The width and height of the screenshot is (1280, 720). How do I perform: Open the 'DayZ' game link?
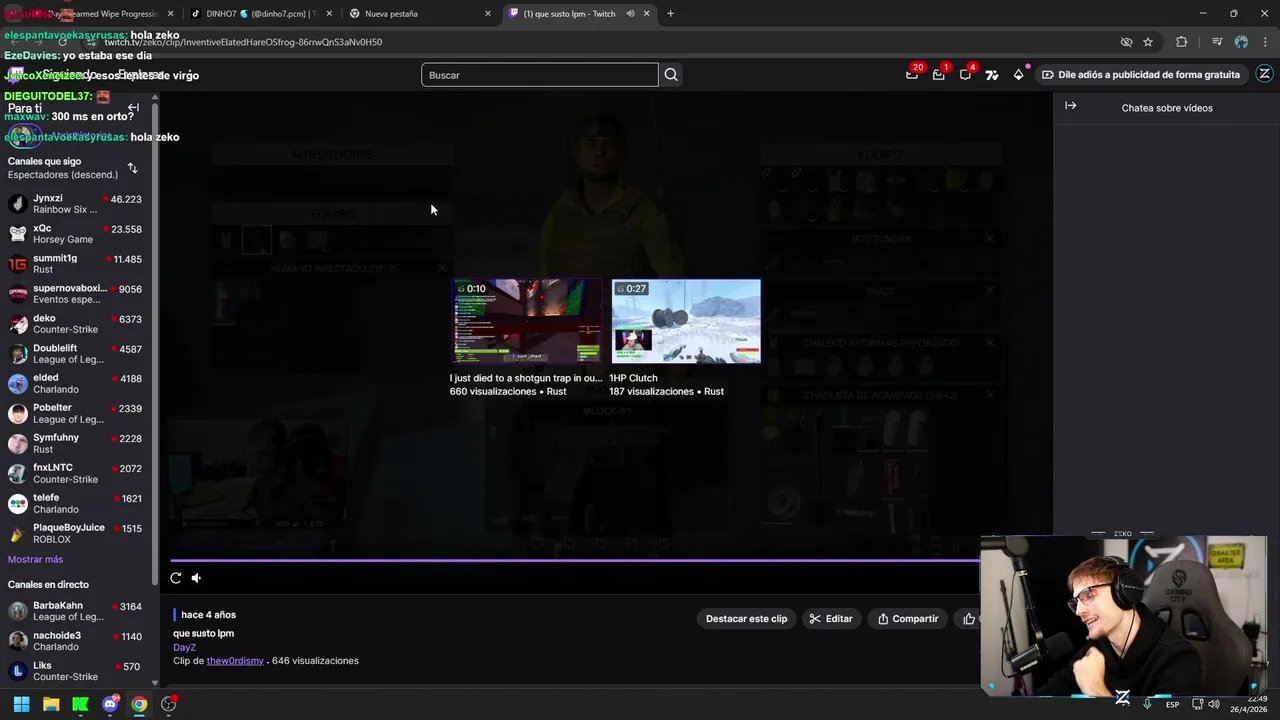(x=184, y=647)
